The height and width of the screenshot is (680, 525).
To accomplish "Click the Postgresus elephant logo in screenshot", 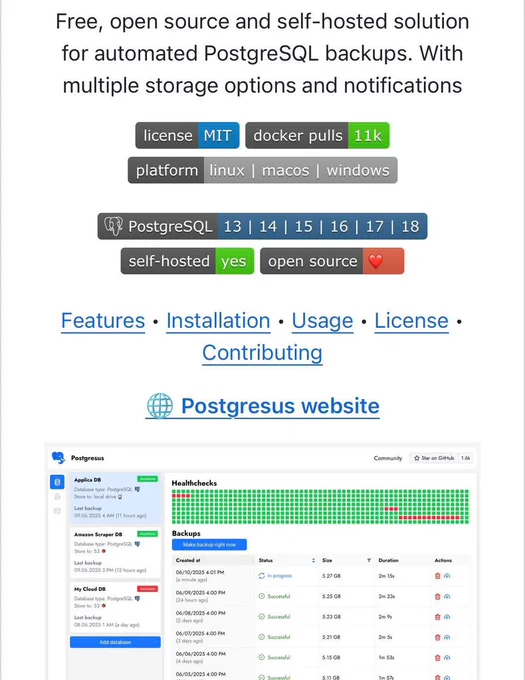I will tap(58, 458).
